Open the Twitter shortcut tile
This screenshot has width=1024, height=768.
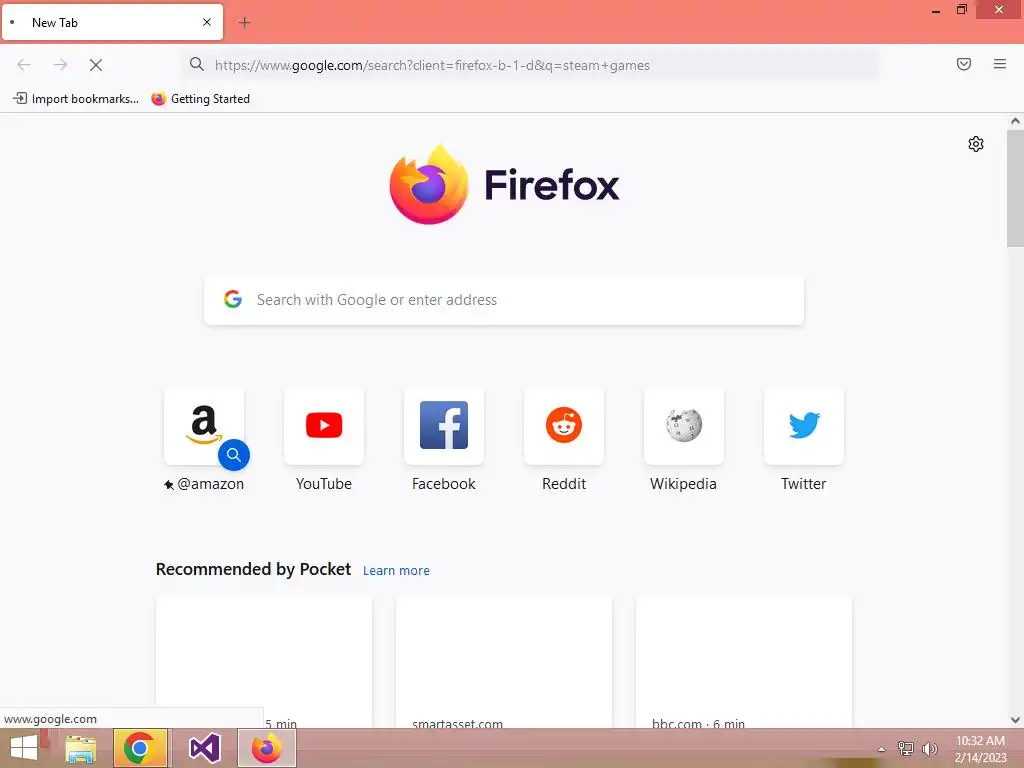click(804, 426)
